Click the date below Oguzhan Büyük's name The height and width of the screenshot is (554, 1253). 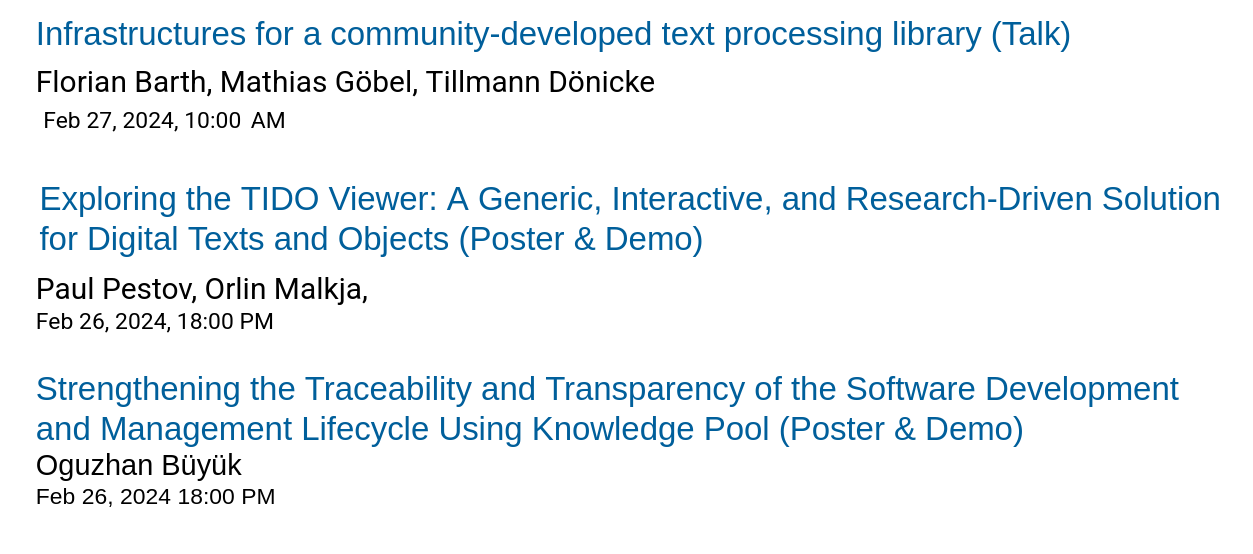pos(155,497)
